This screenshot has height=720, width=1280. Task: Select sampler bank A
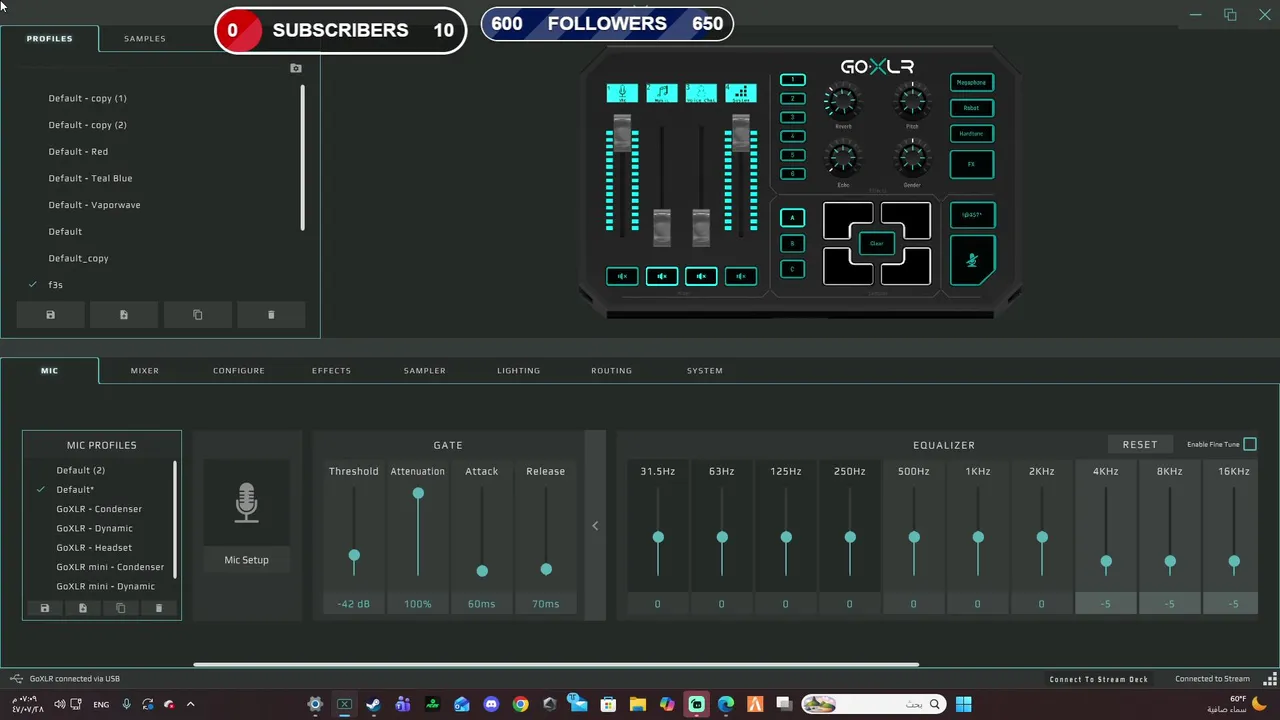click(793, 217)
